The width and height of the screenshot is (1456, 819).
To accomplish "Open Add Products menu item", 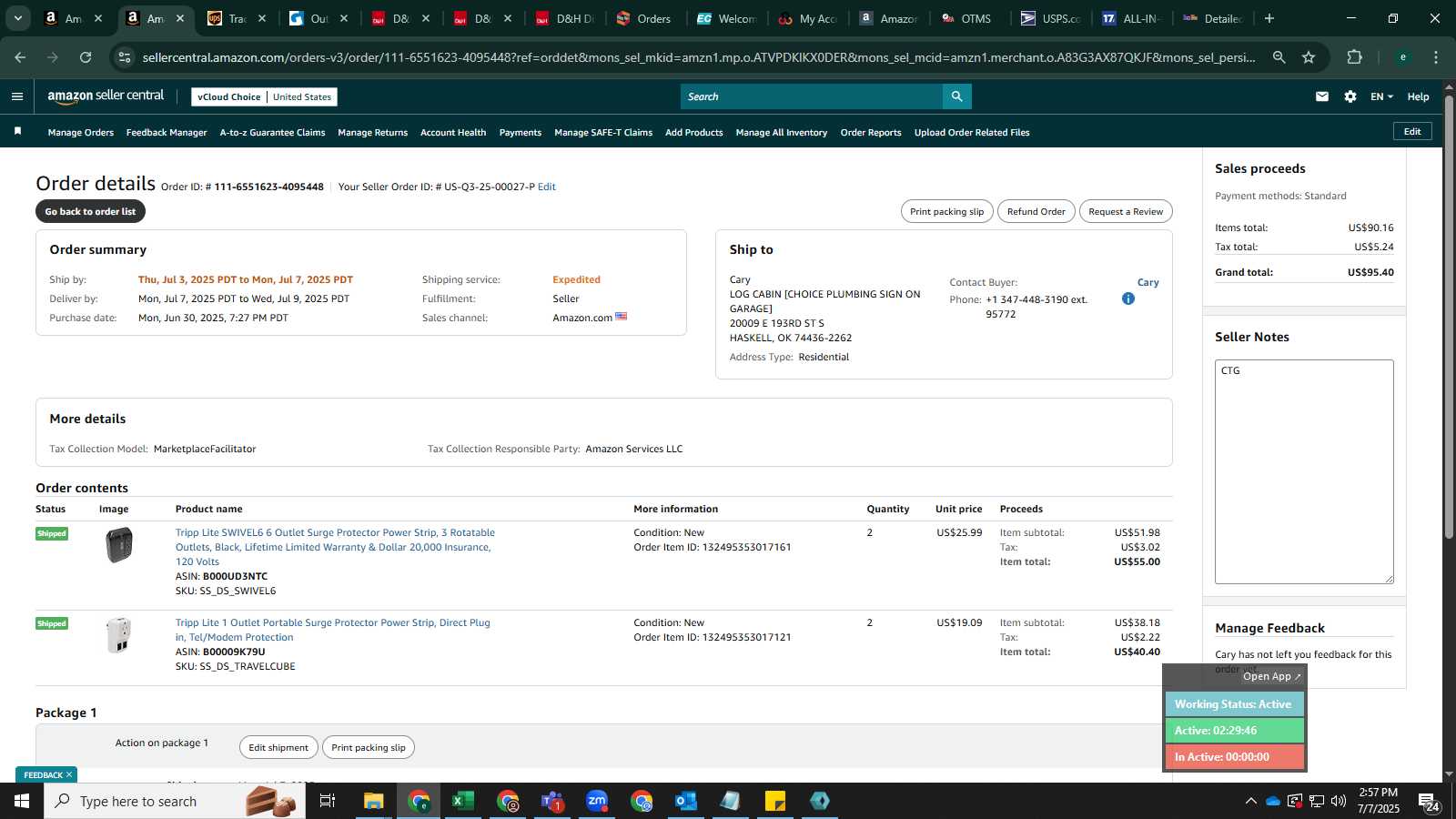I will [694, 133].
